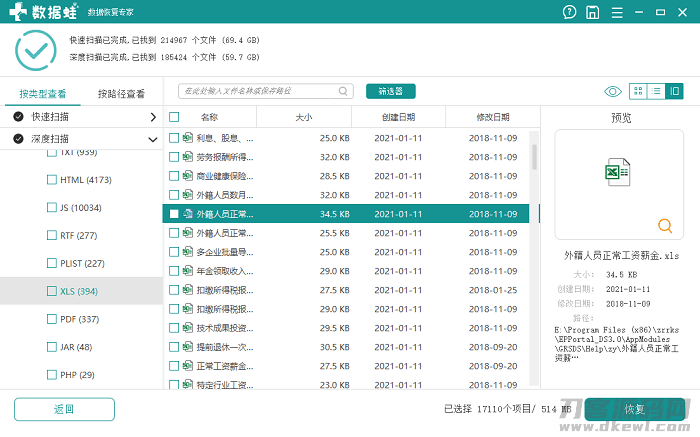Check the PHP (29) type checkbox

tap(52, 375)
